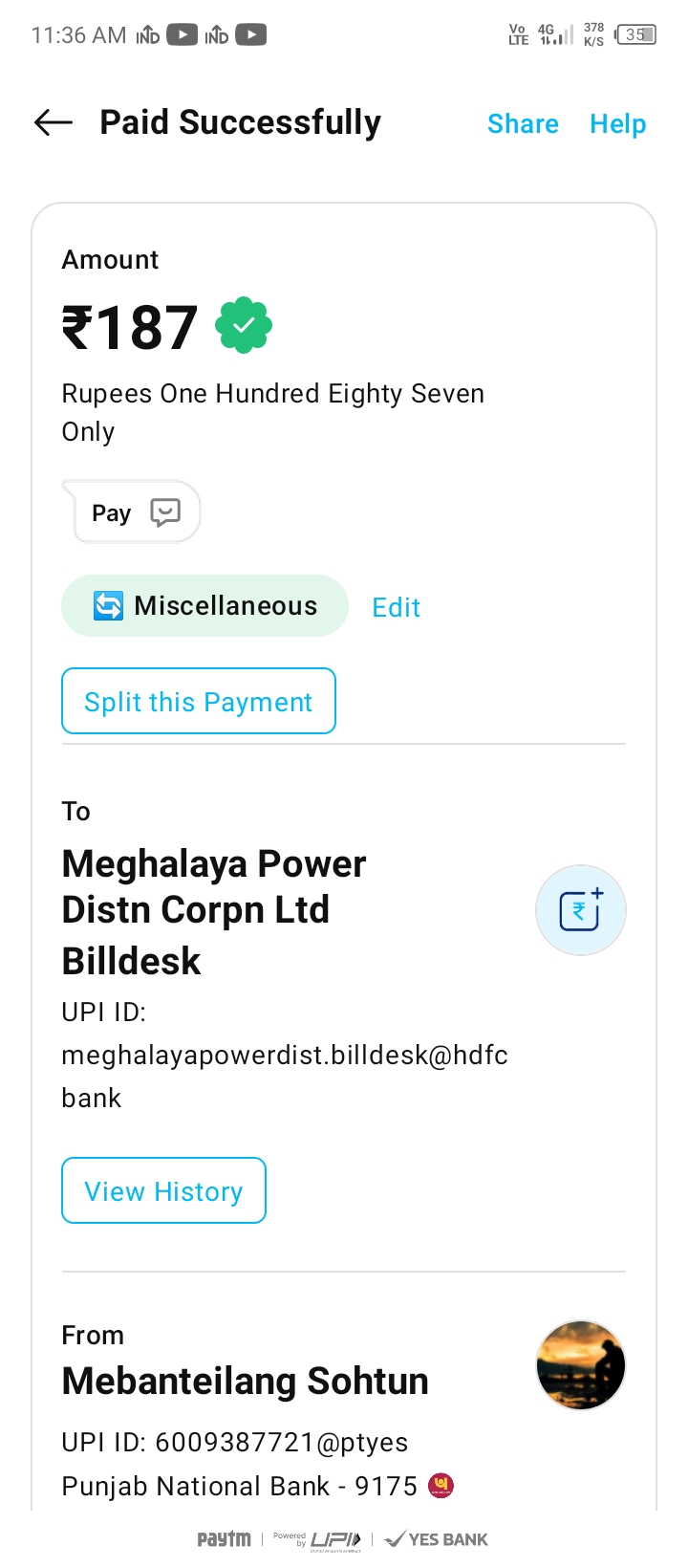Screen dimensions: 688x1568
Task: Tap the sender's sunset profile photo
Action: click(580, 1365)
